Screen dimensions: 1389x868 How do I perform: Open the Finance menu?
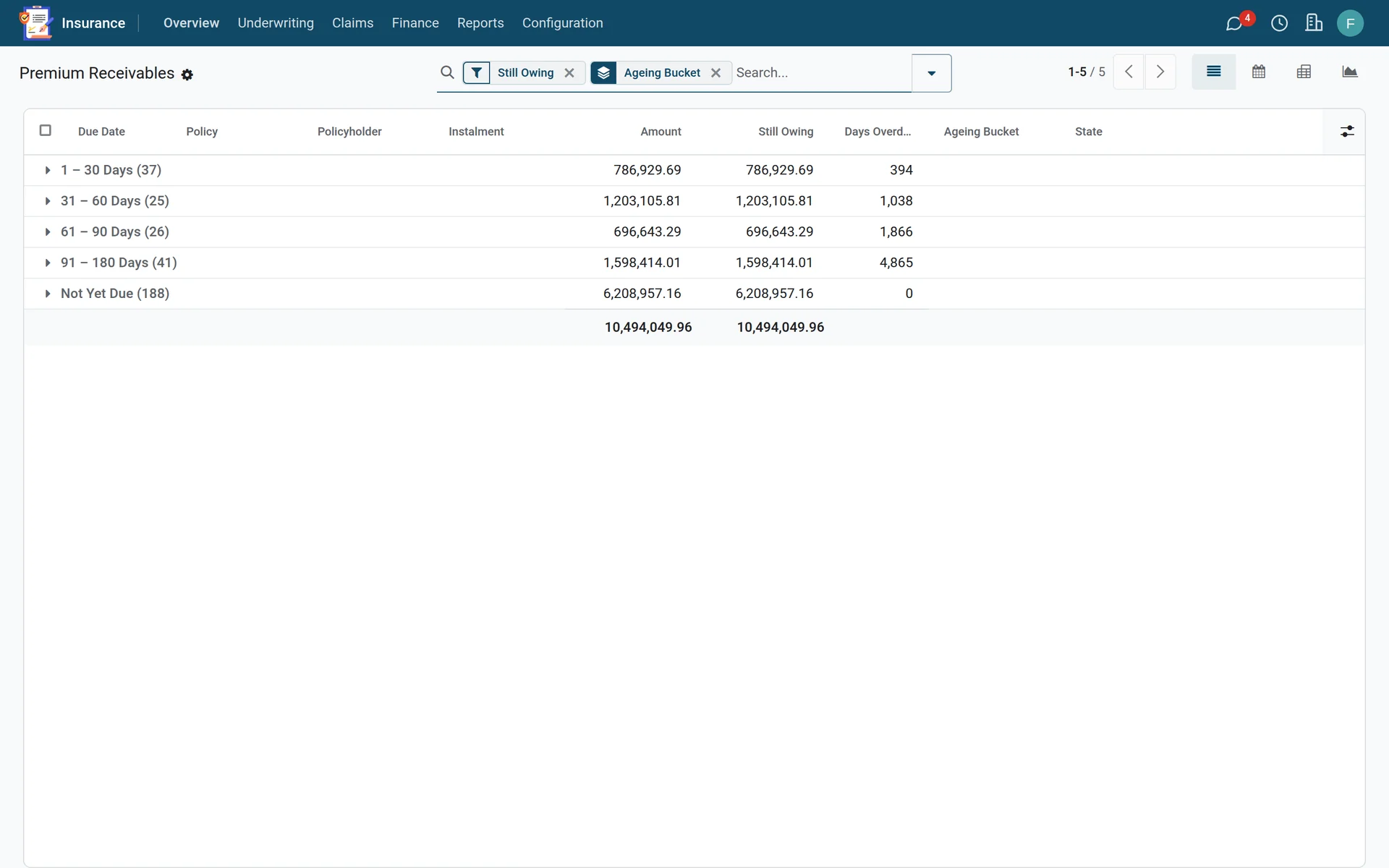[415, 23]
